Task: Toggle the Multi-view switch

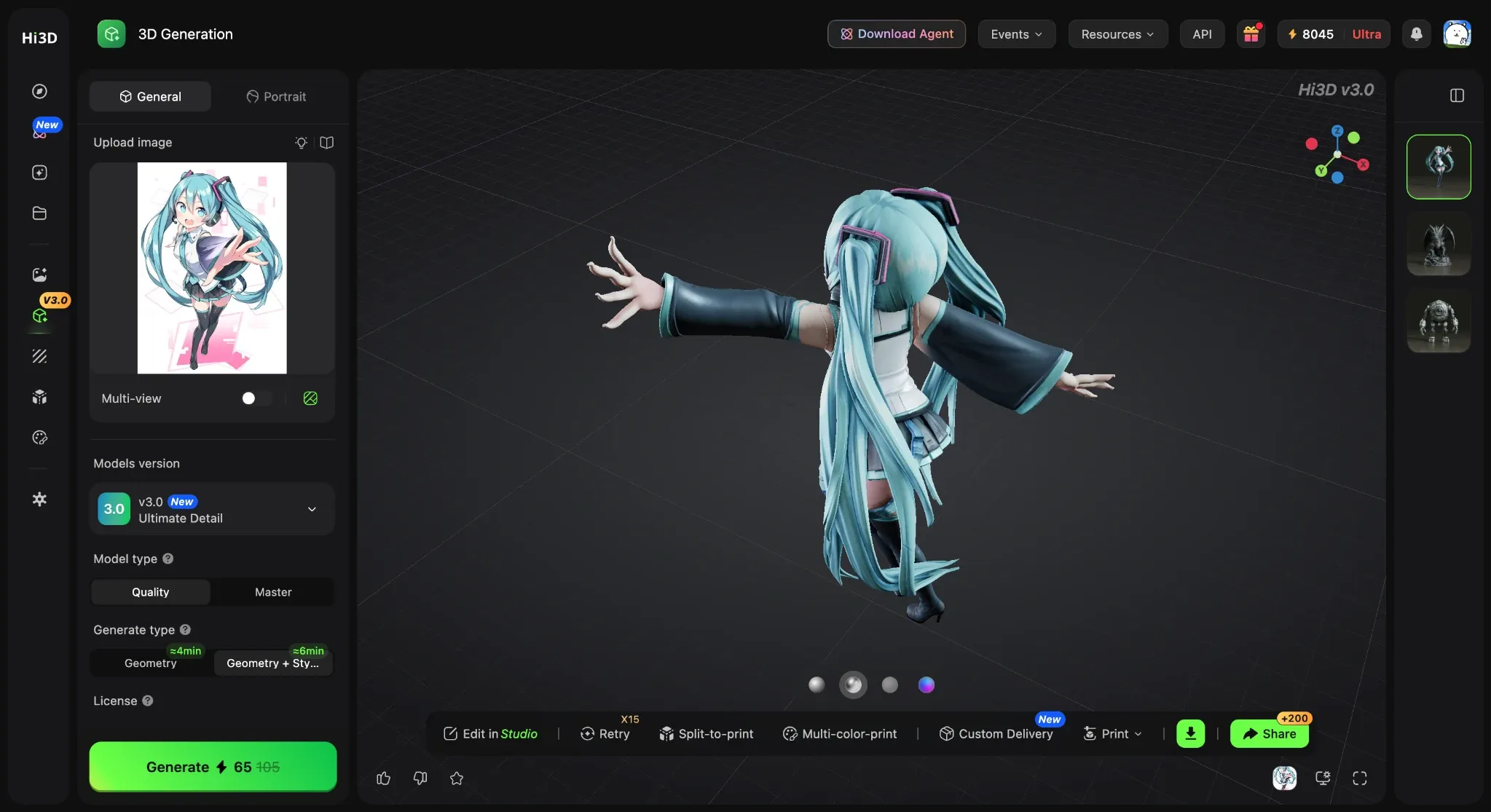Action: tap(256, 398)
